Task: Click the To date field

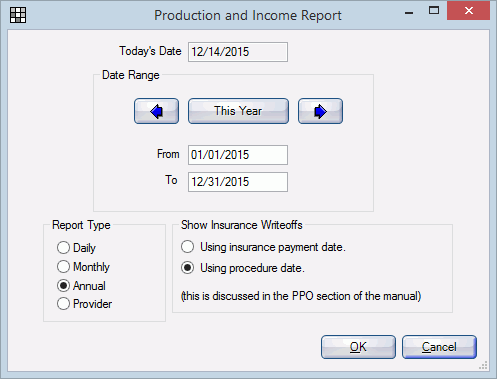Action: (238, 182)
